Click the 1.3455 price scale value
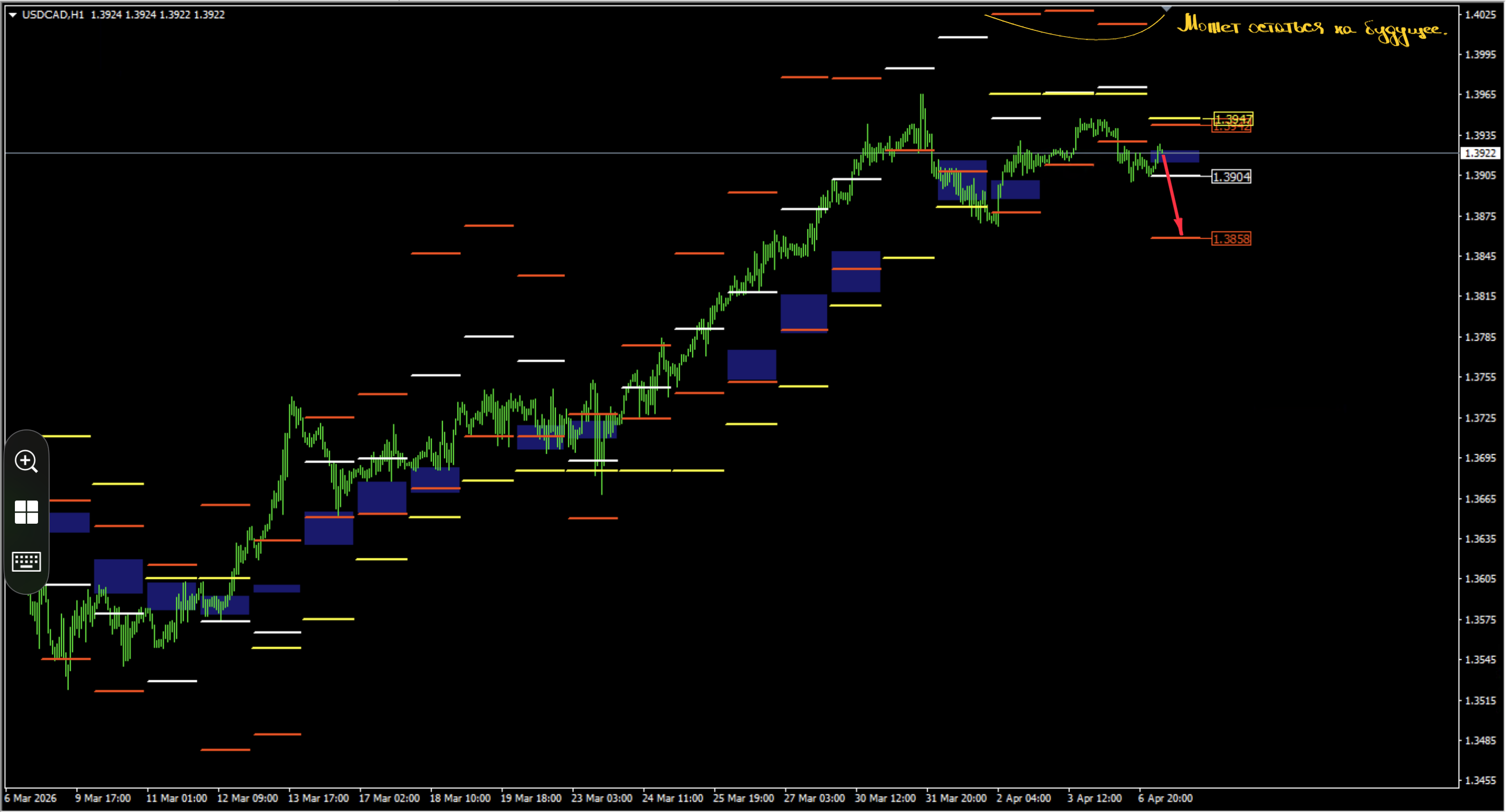The image size is (1506, 812). point(1480,781)
